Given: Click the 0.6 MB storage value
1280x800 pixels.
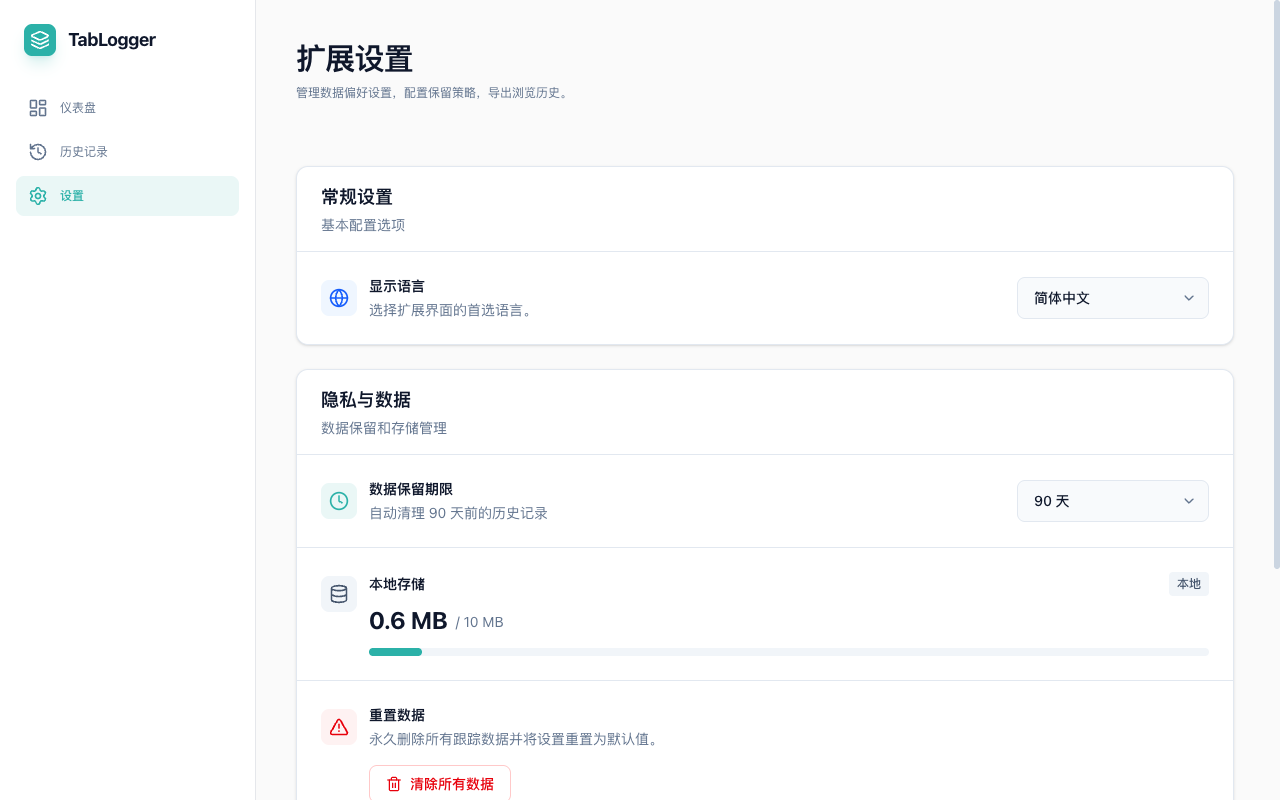Looking at the screenshot, I should 408,620.
